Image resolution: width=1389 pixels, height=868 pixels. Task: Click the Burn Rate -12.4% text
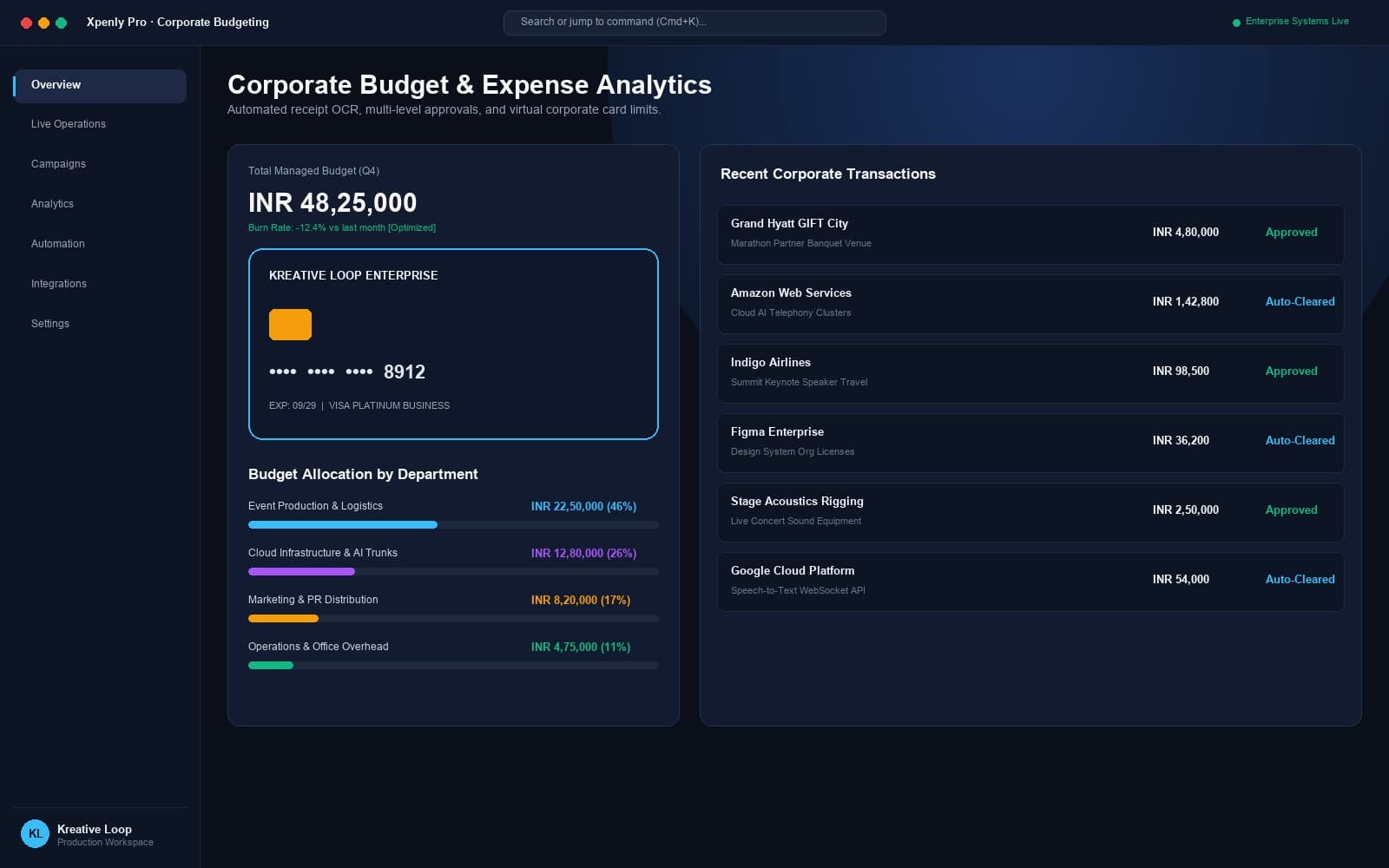point(342,227)
